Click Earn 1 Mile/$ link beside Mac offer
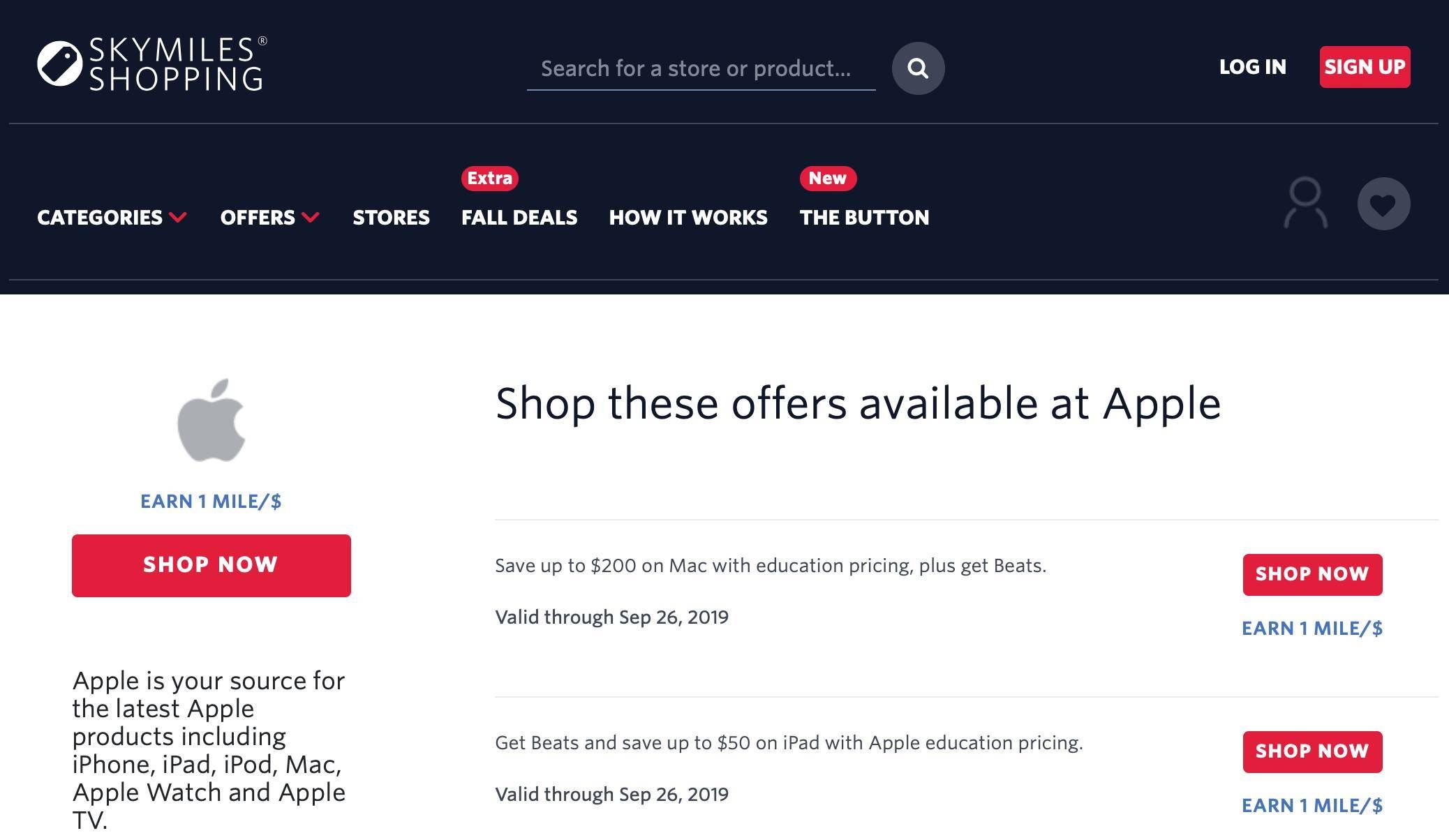The width and height of the screenshot is (1449, 840). tap(1312, 629)
